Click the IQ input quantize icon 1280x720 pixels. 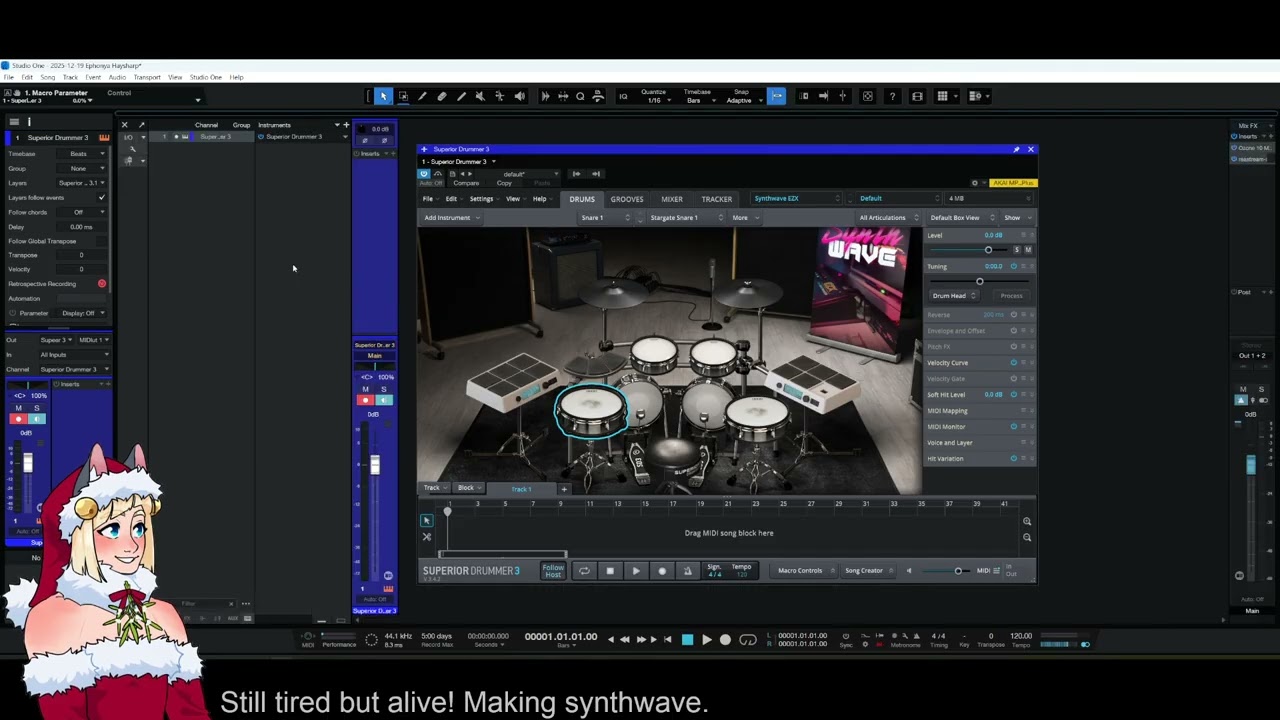coord(623,96)
